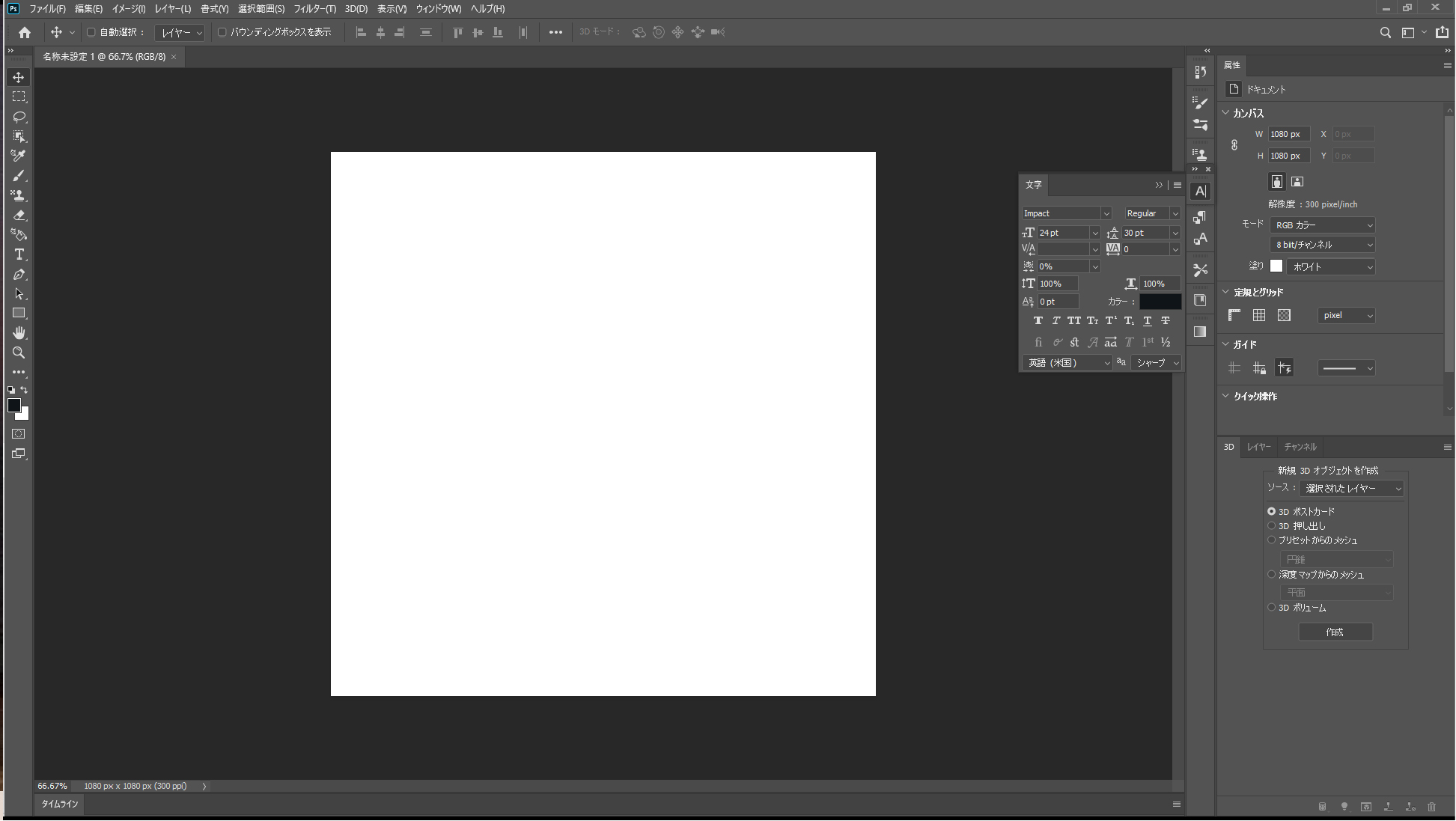Click the Clone Stamp tool

click(19, 195)
